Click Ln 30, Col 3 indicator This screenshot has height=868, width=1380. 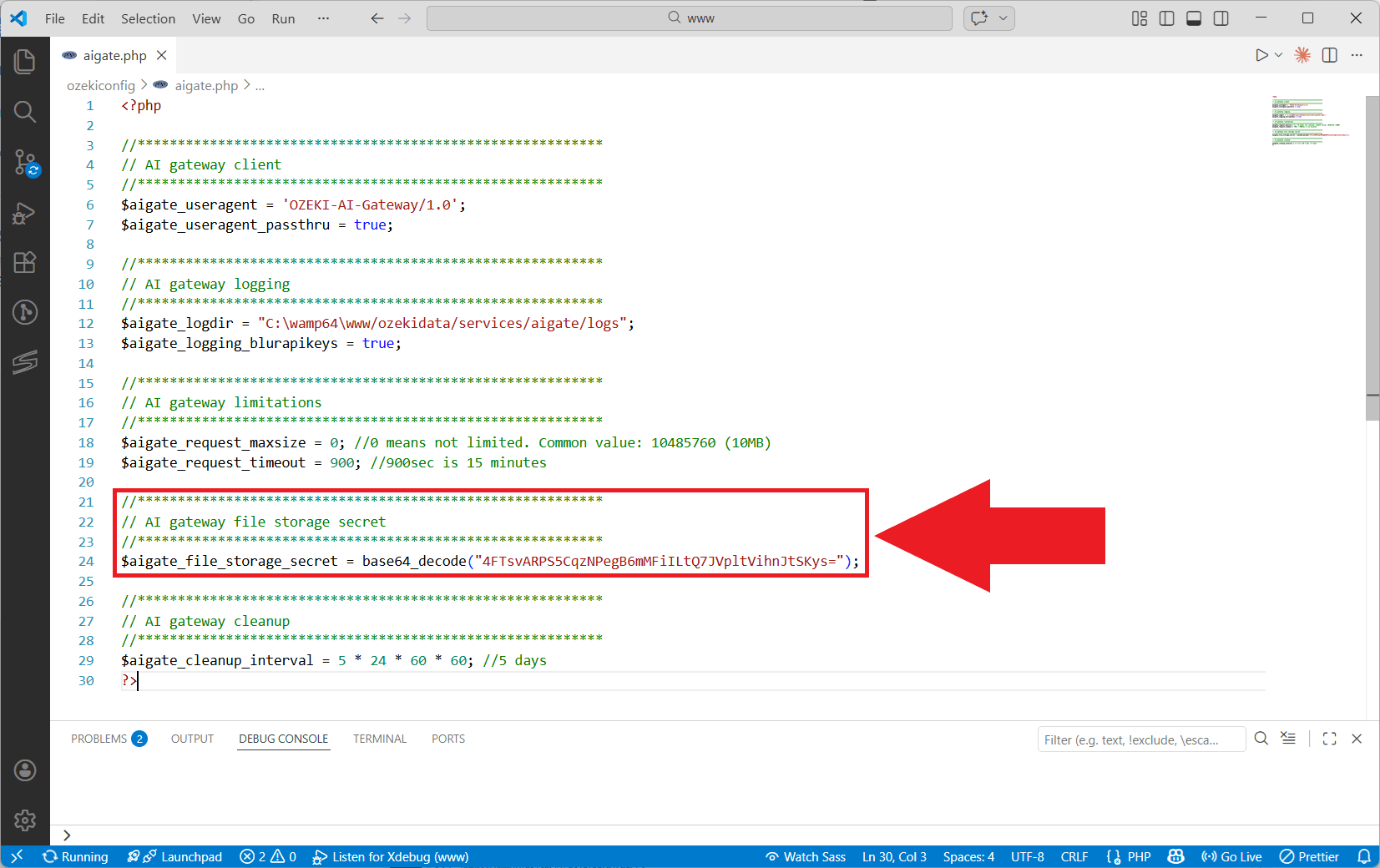894,856
